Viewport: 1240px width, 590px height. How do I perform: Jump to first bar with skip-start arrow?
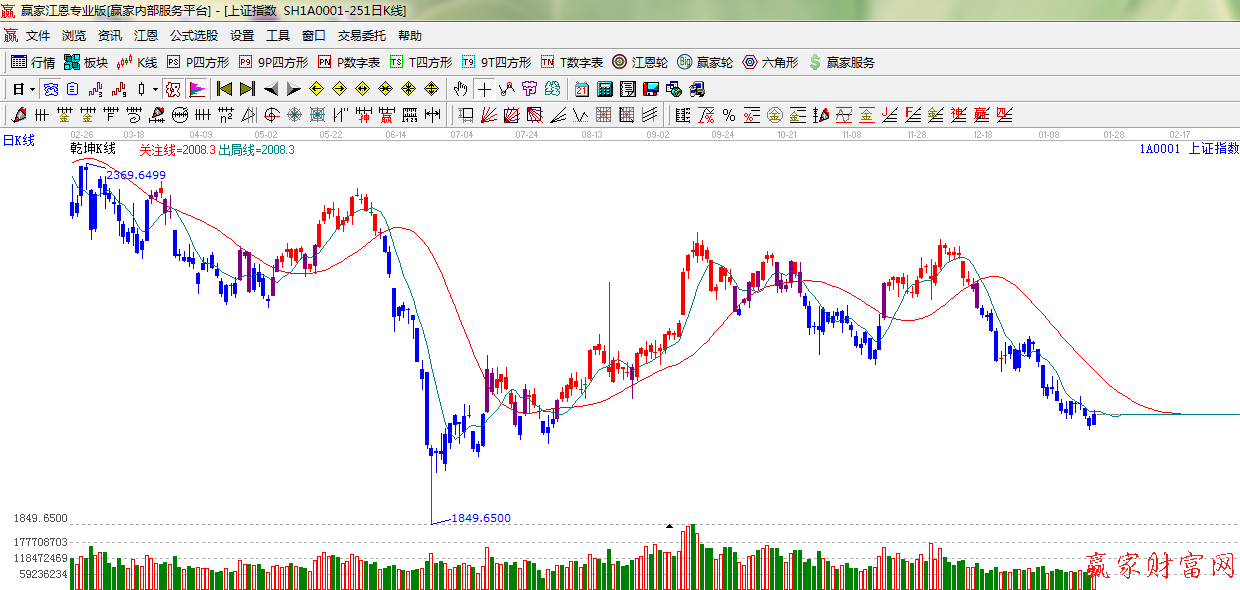tap(224, 89)
